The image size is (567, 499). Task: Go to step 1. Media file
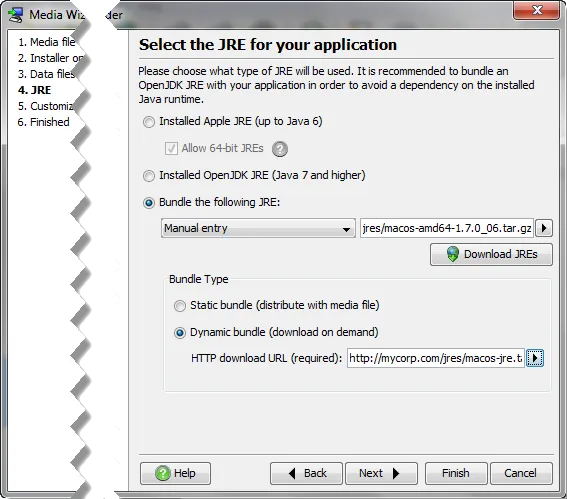(47, 42)
